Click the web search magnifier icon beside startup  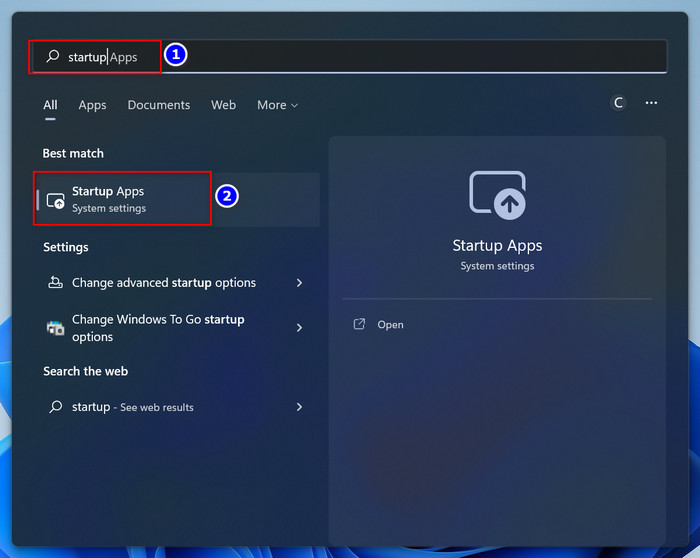pyautogui.click(x=55, y=407)
